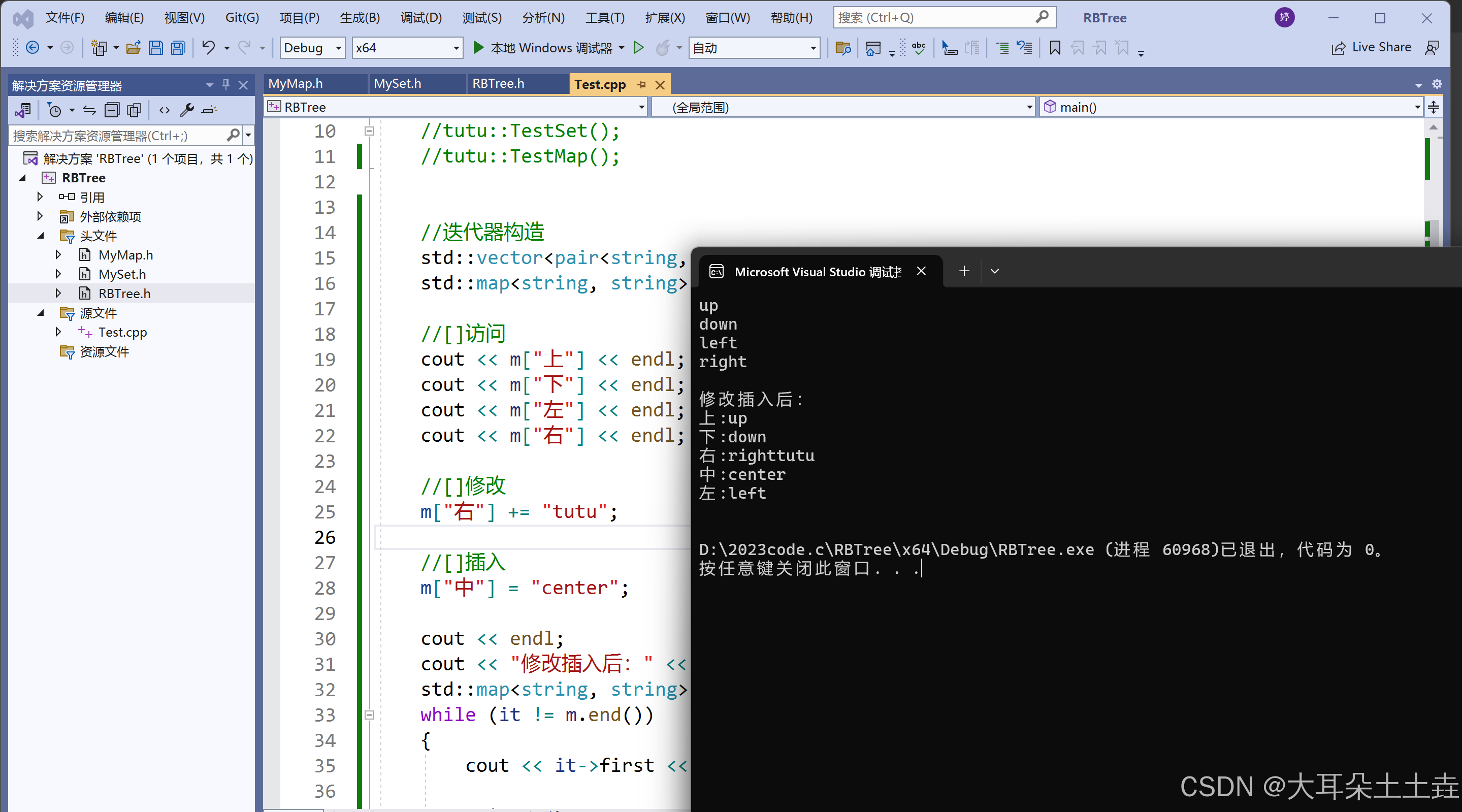Click the Save All icon
Image resolution: width=1462 pixels, height=812 pixels.
point(178,48)
